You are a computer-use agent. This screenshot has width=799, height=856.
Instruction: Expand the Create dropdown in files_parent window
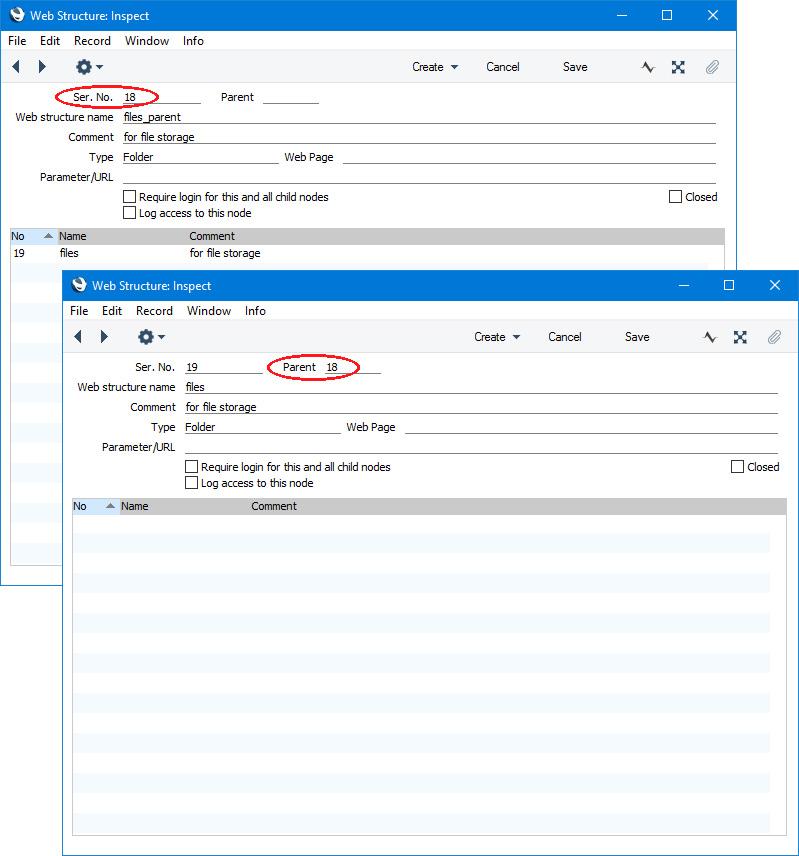pos(435,67)
